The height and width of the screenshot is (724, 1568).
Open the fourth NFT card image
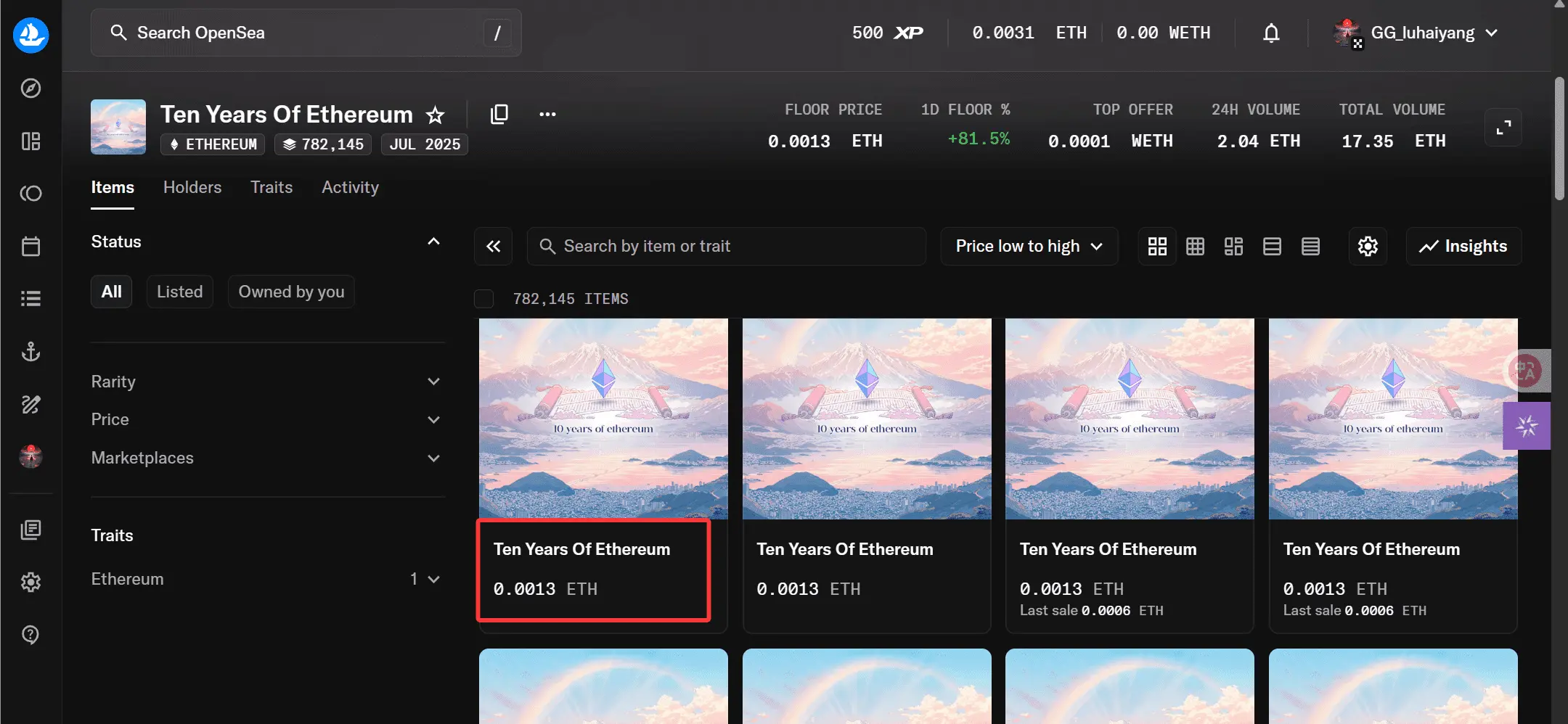point(1393,419)
